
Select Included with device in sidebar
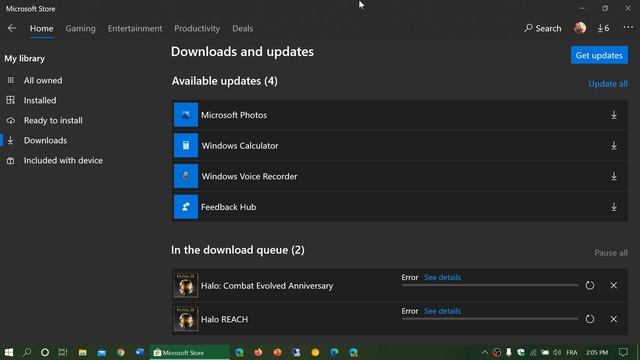tap(63, 160)
